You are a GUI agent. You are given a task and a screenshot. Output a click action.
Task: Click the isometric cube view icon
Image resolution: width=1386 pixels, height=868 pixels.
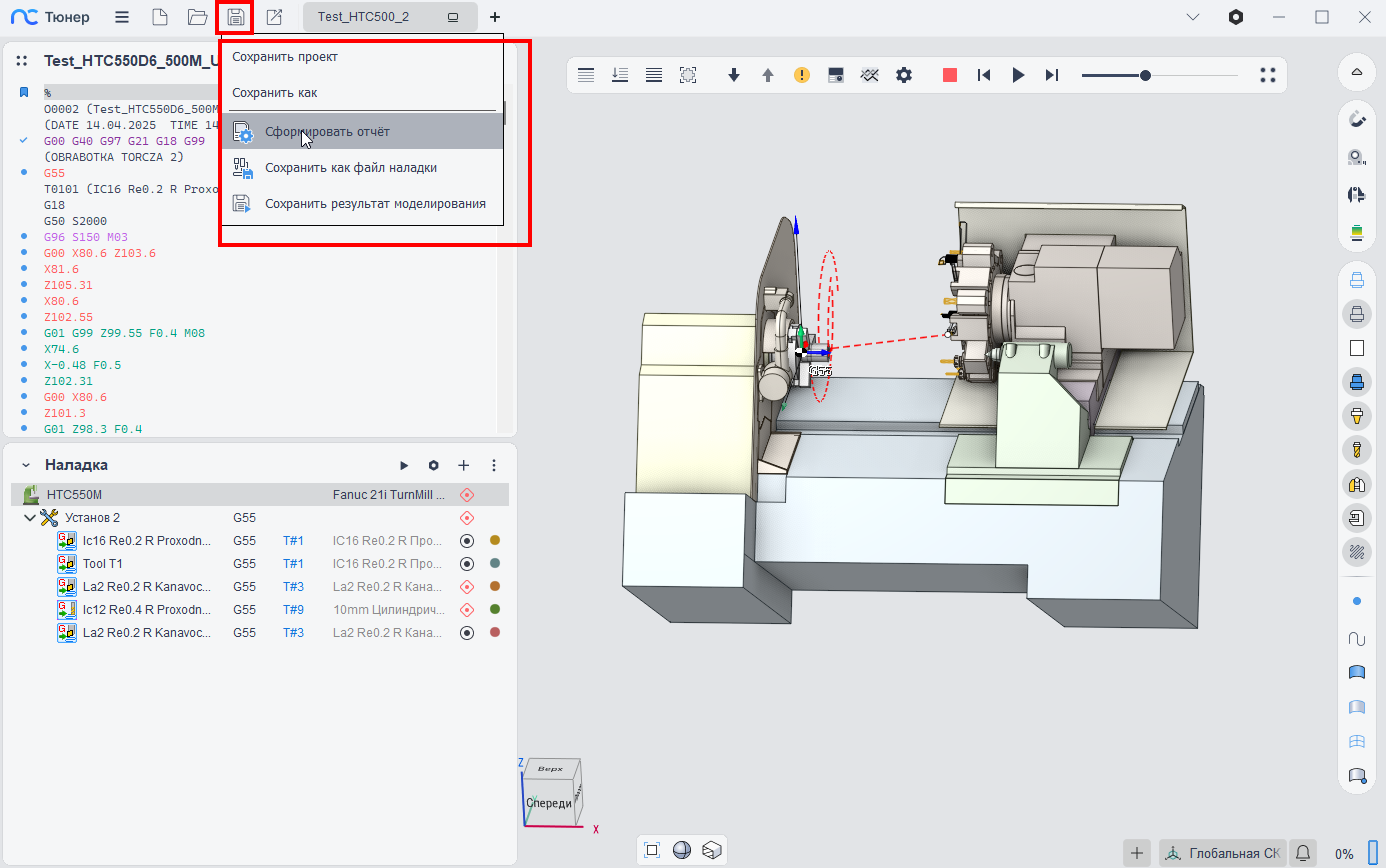coord(711,850)
